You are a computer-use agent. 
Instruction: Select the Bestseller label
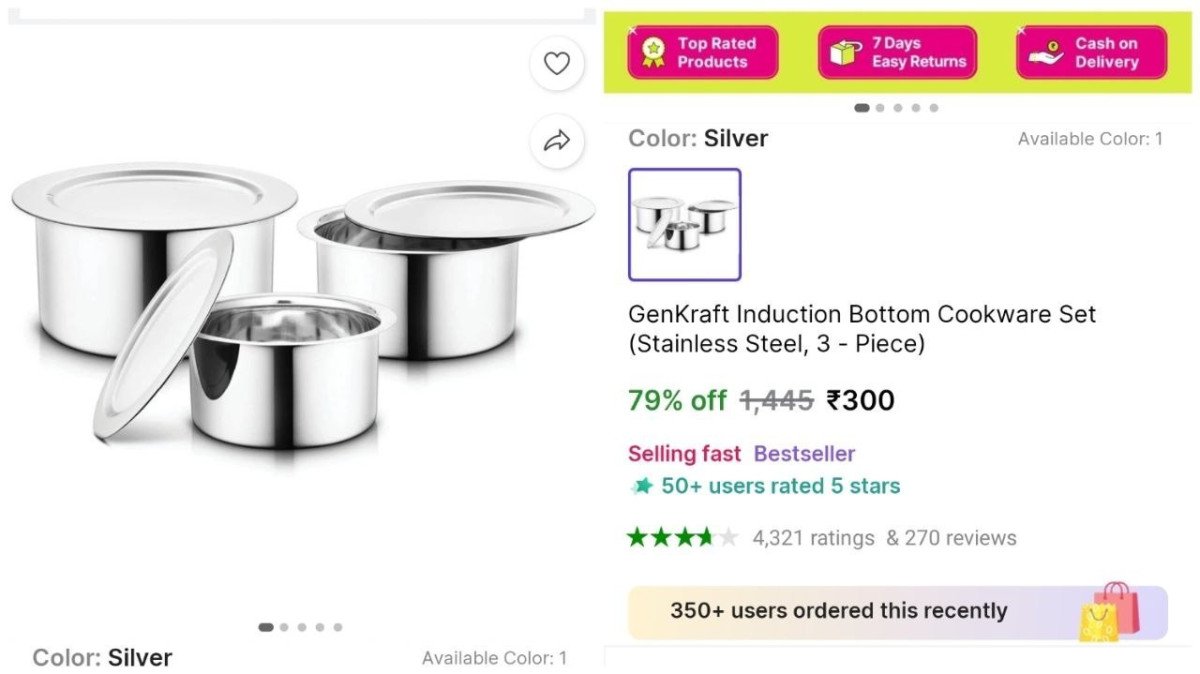click(x=804, y=453)
